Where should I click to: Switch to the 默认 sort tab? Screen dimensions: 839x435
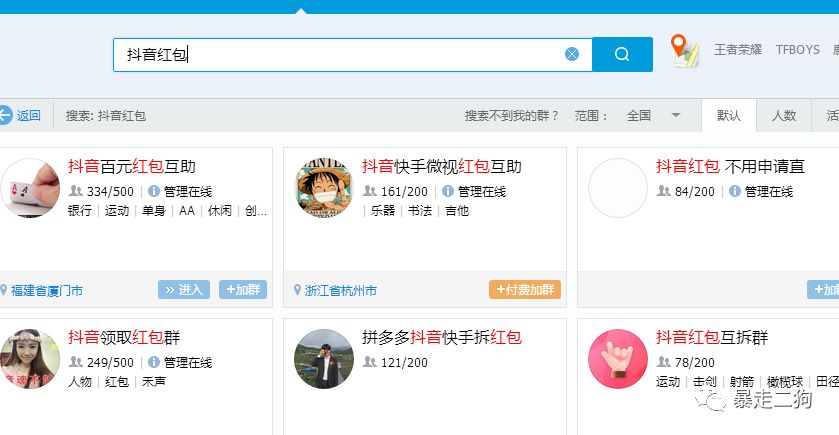pyautogui.click(x=729, y=116)
